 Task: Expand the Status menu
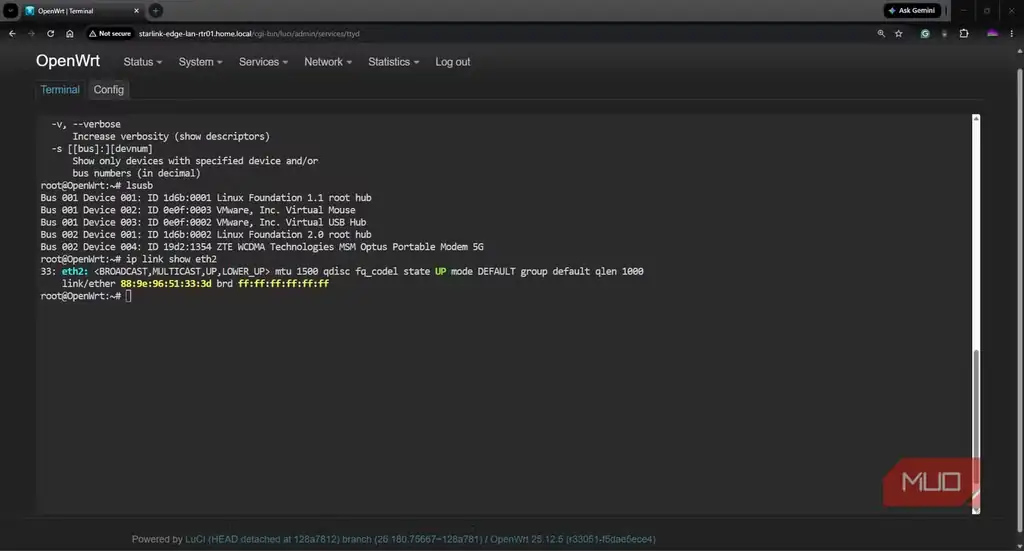(x=142, y=61)
